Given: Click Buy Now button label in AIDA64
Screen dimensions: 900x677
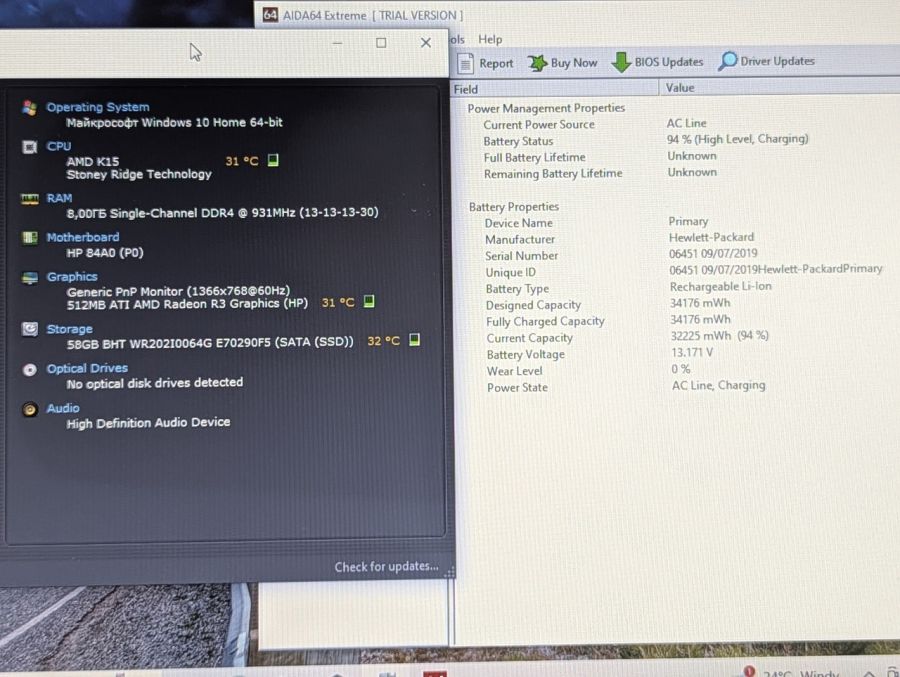Looking at the screenshot, I should 574,63.
